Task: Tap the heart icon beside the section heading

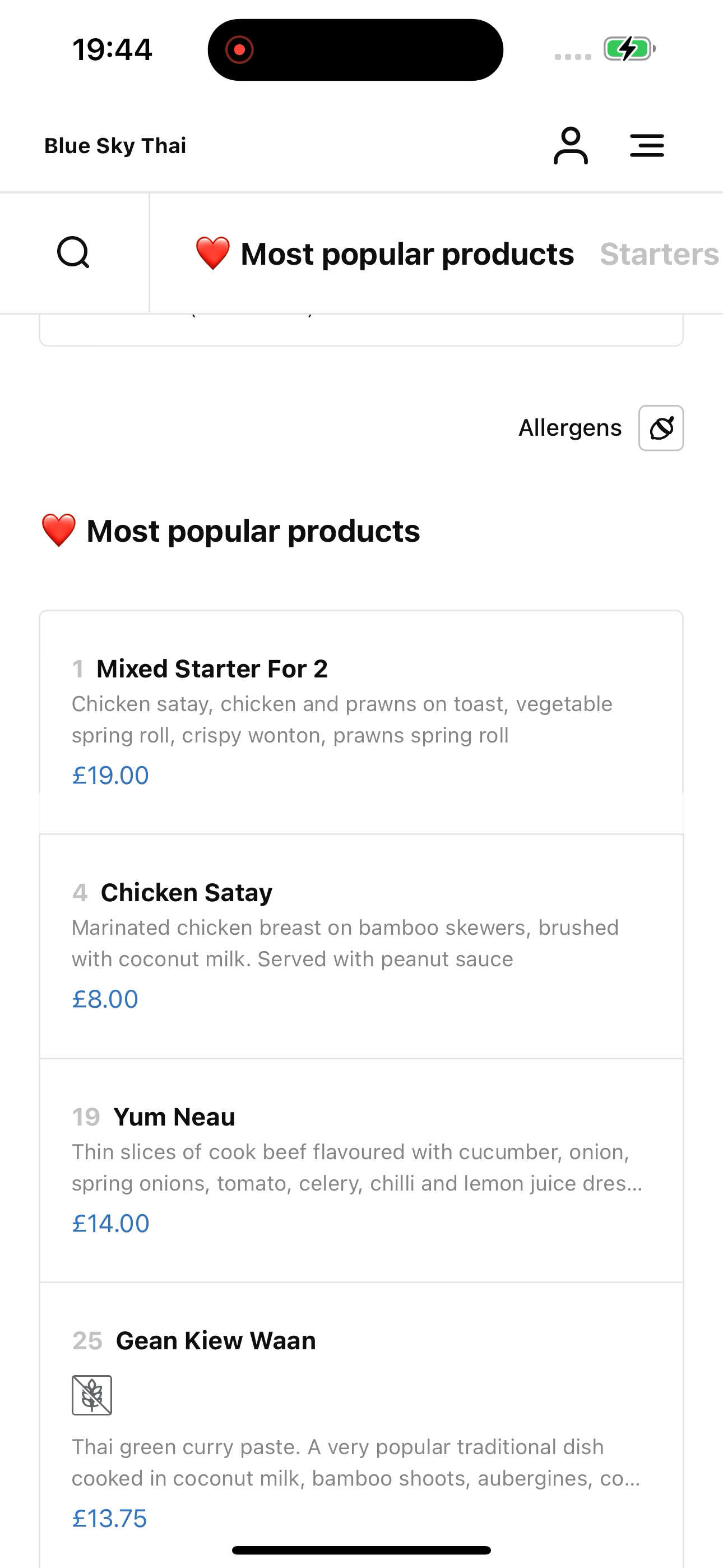Action: pos(58,530)
